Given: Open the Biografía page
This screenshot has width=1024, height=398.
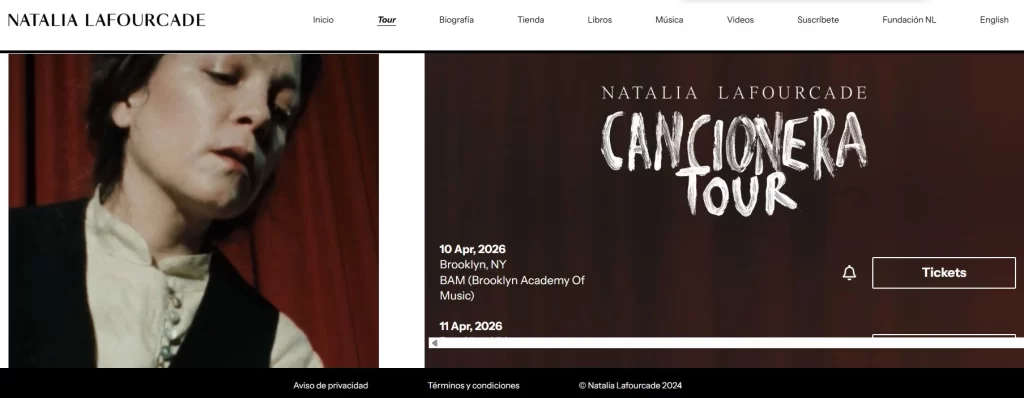Looking at the screenshot, I should (456, 20).
